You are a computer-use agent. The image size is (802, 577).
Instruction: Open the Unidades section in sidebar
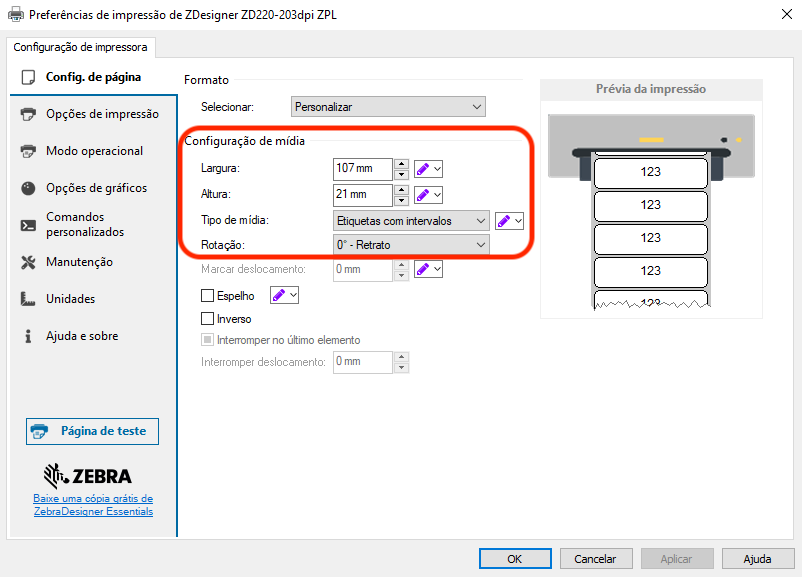(x=70, y=299)
